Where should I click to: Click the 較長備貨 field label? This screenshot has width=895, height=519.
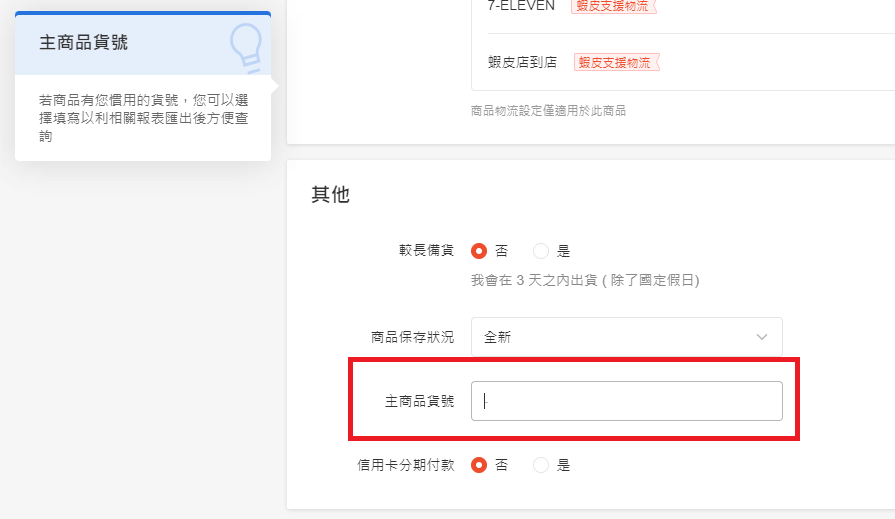pos(426,251)
